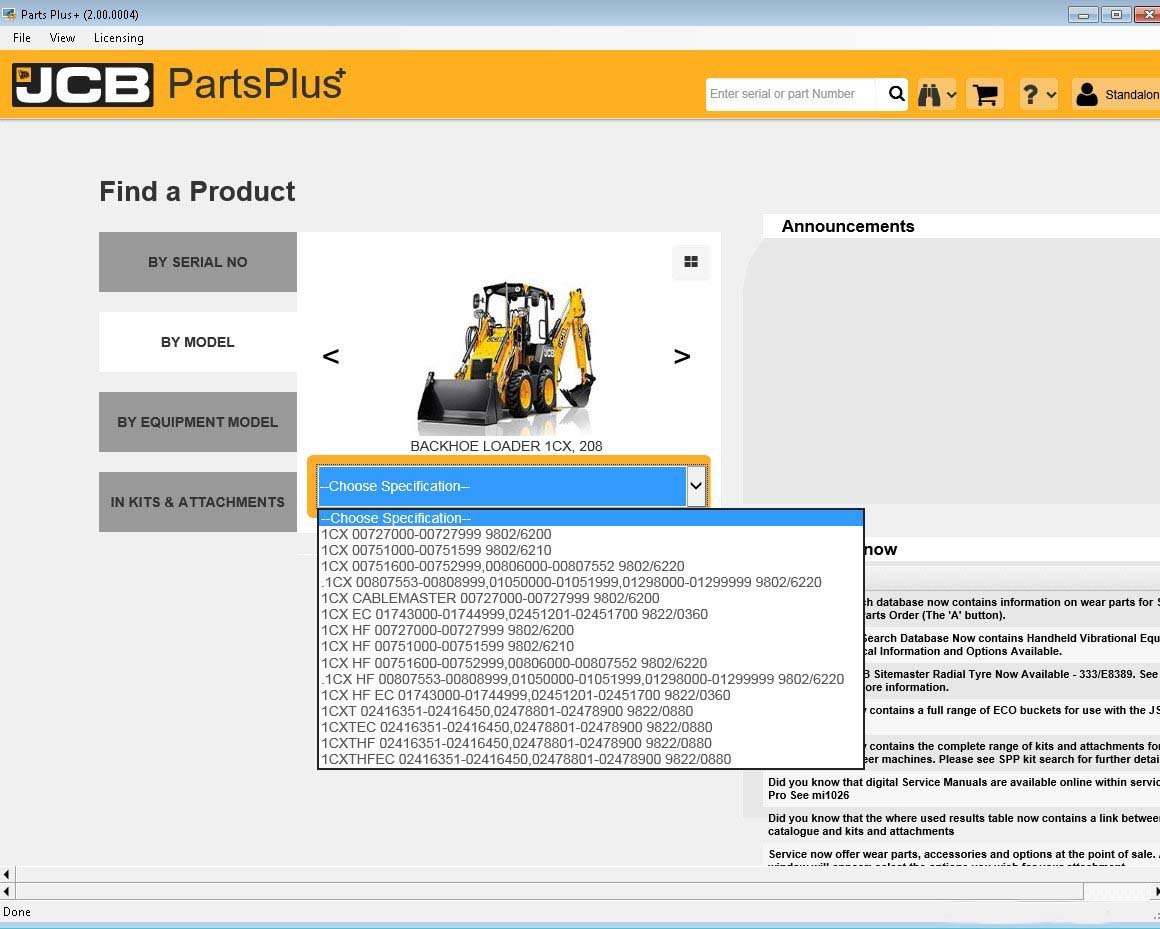Open the Licensing menu

tap(118, 38)
